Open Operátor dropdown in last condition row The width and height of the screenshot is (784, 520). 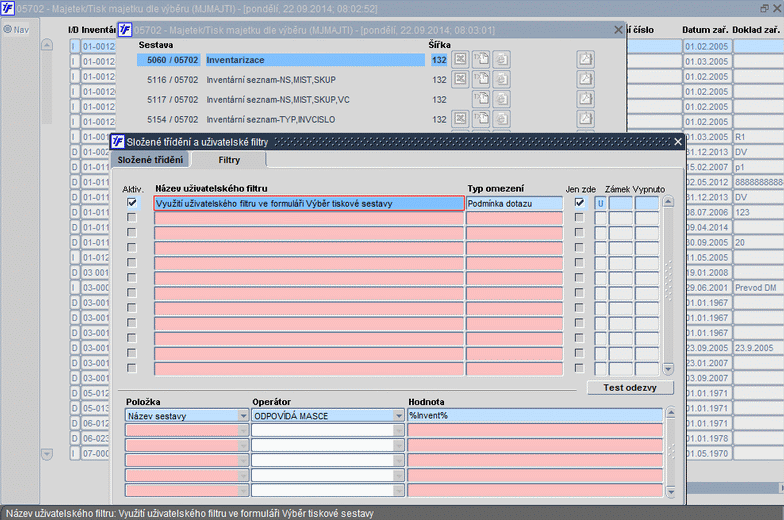tap(398, 490)
